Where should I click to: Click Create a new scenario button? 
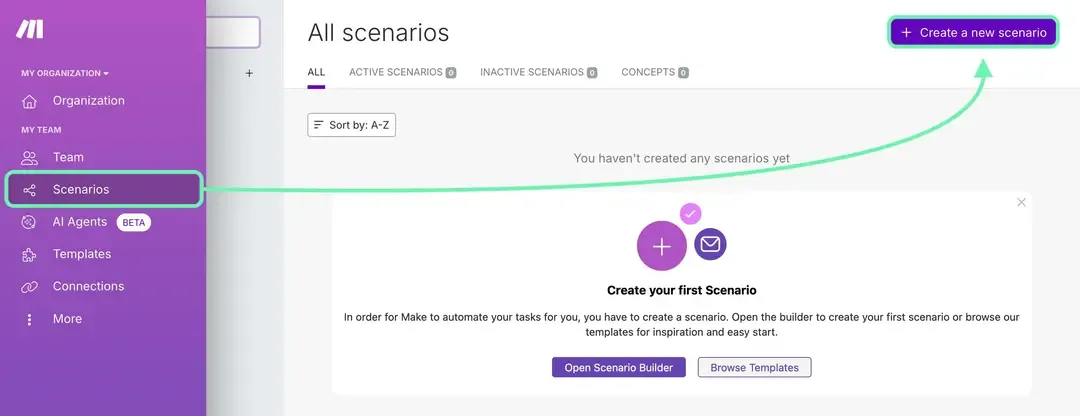coord(973,33)
